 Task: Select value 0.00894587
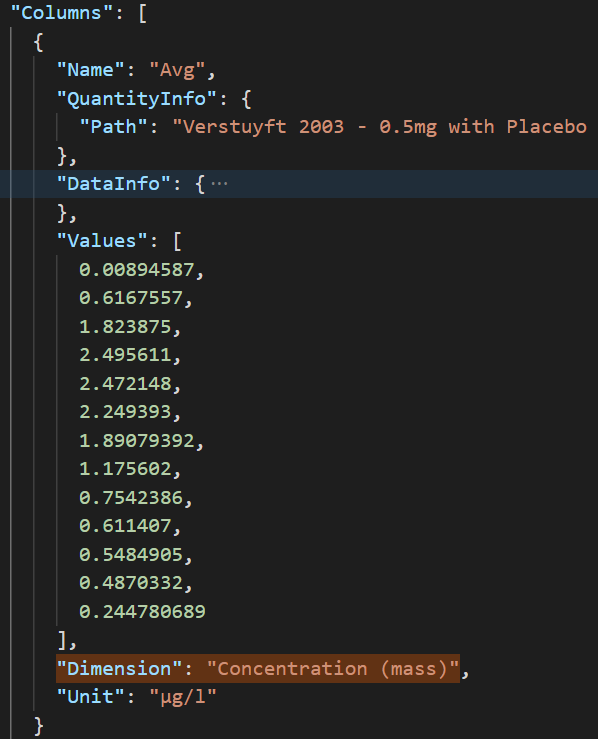pos(136,270)
